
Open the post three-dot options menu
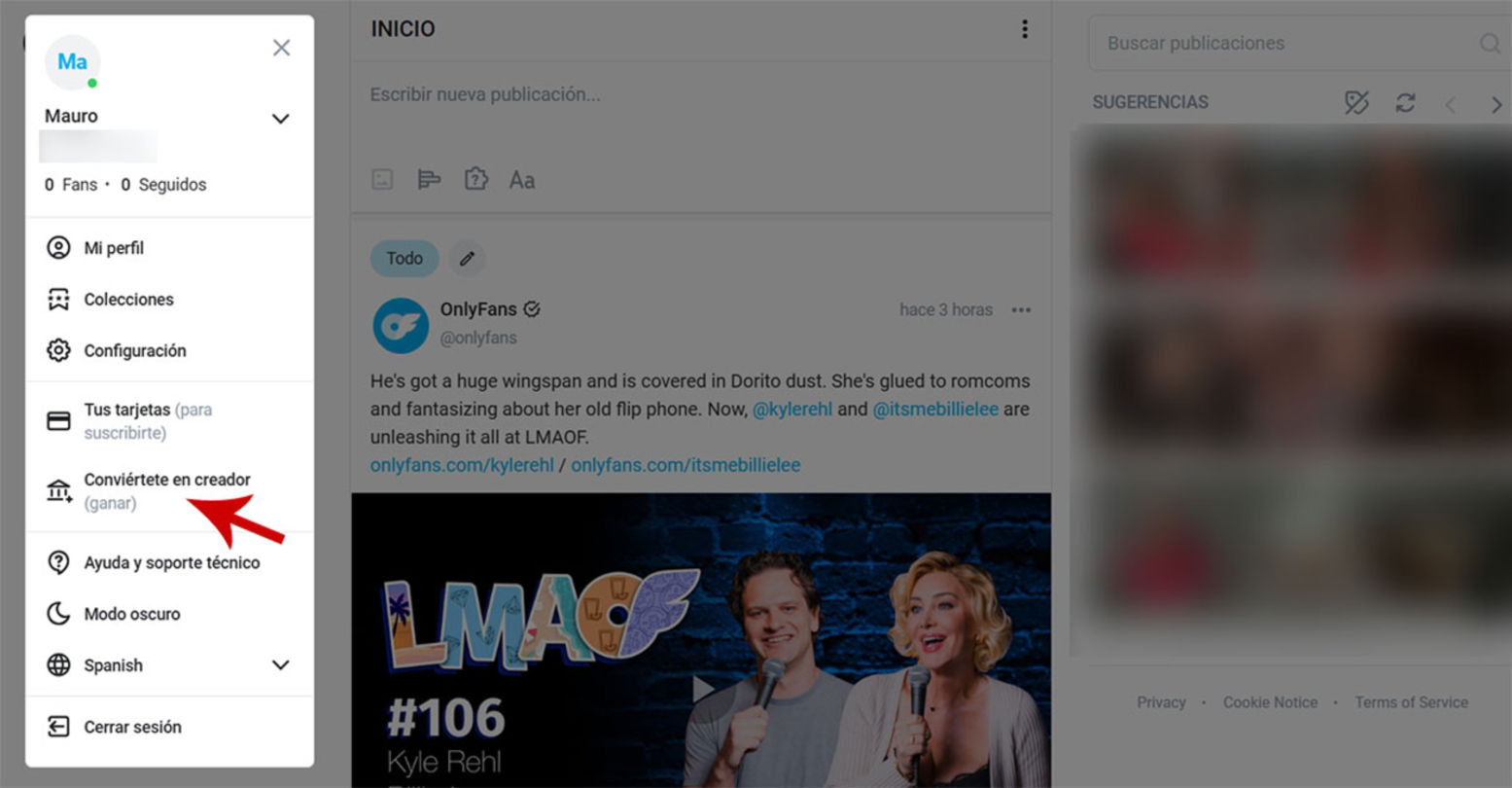pyautogui.click(x=1021, y=310)
